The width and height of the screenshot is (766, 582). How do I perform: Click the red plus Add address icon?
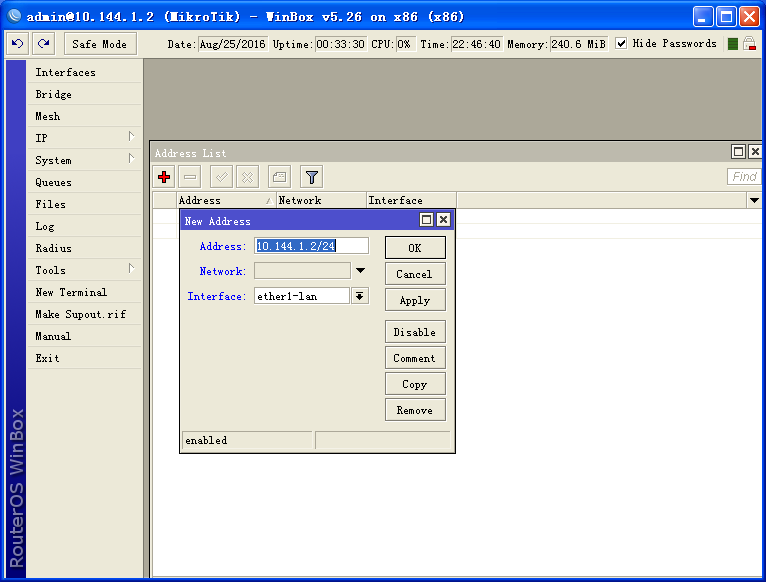point(164,177)
